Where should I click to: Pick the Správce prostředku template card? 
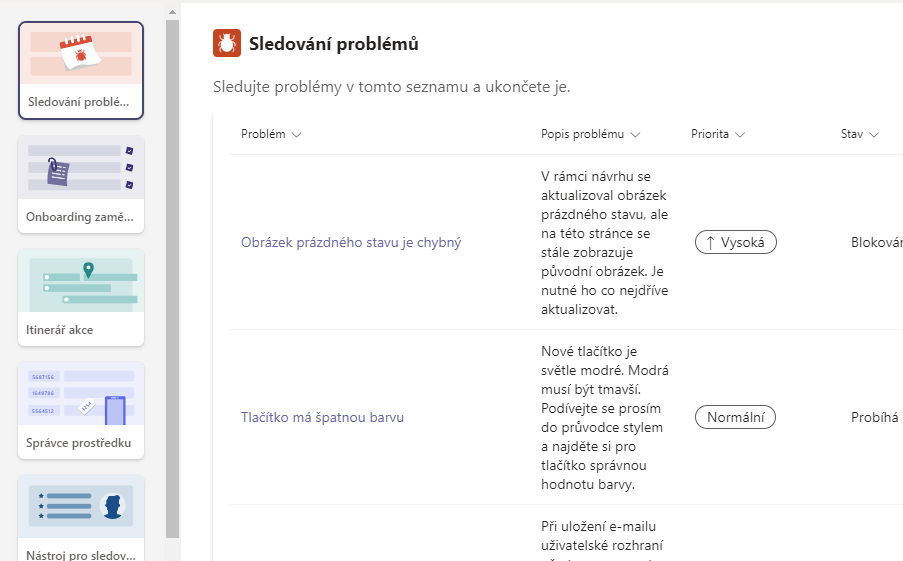click(81, 410)
